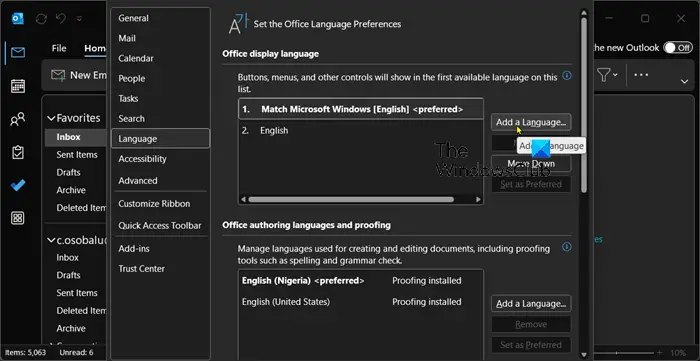700x361 pixels.
Task: Open Quick Access Toolbar customize dropdown
Action: coord(79,19)
